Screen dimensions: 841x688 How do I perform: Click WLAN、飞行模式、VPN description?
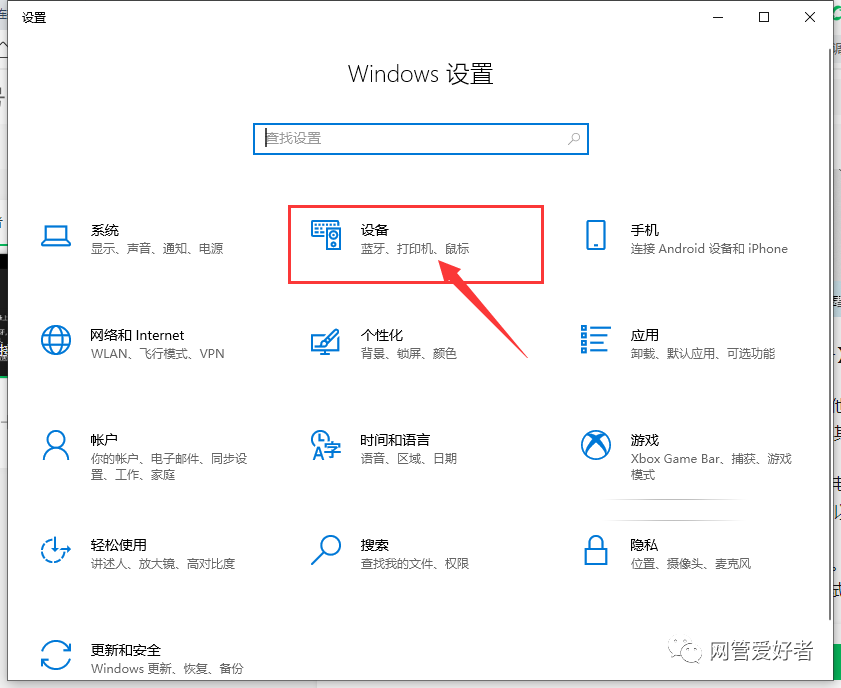157,353
